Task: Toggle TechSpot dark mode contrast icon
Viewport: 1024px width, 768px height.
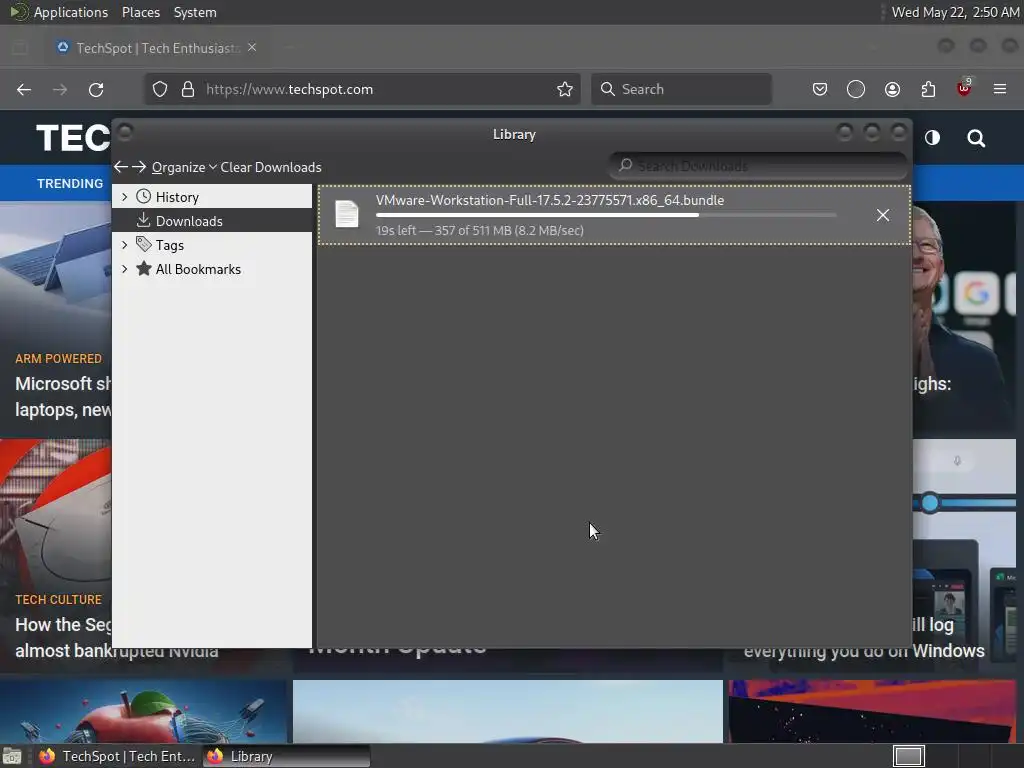Action: click(933, 138)
